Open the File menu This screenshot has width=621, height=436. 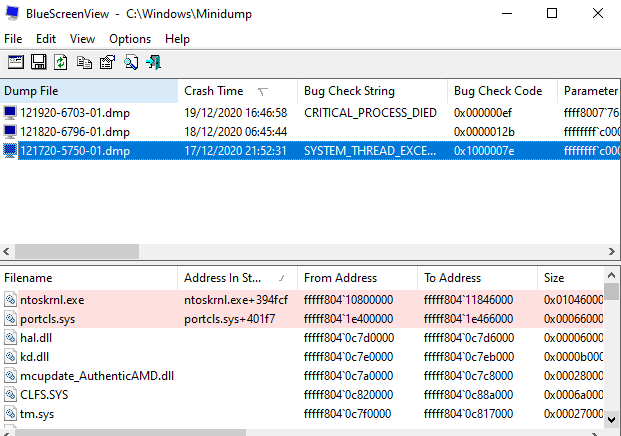(x=13, y=39)
